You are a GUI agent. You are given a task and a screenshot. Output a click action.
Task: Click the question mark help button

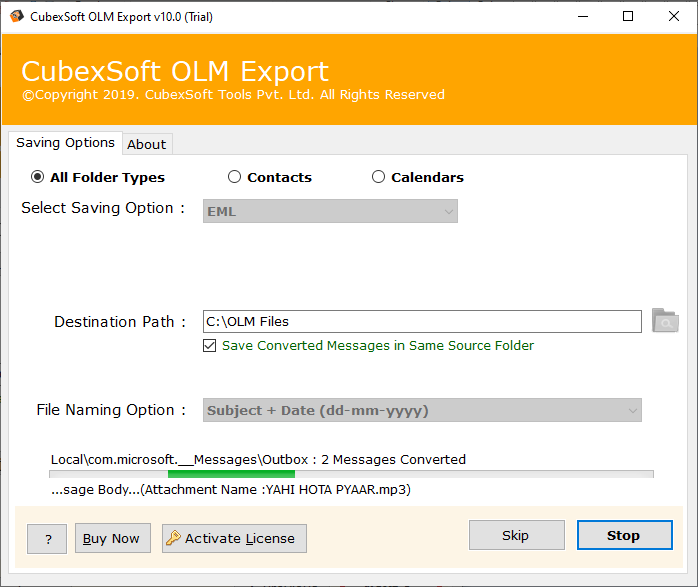pos(47,539)
